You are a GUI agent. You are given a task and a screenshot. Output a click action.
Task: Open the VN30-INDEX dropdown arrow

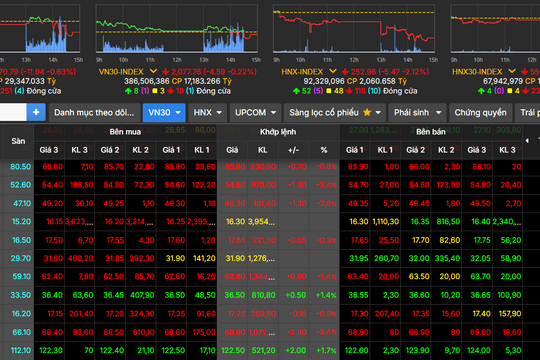(x=153, y=71)
